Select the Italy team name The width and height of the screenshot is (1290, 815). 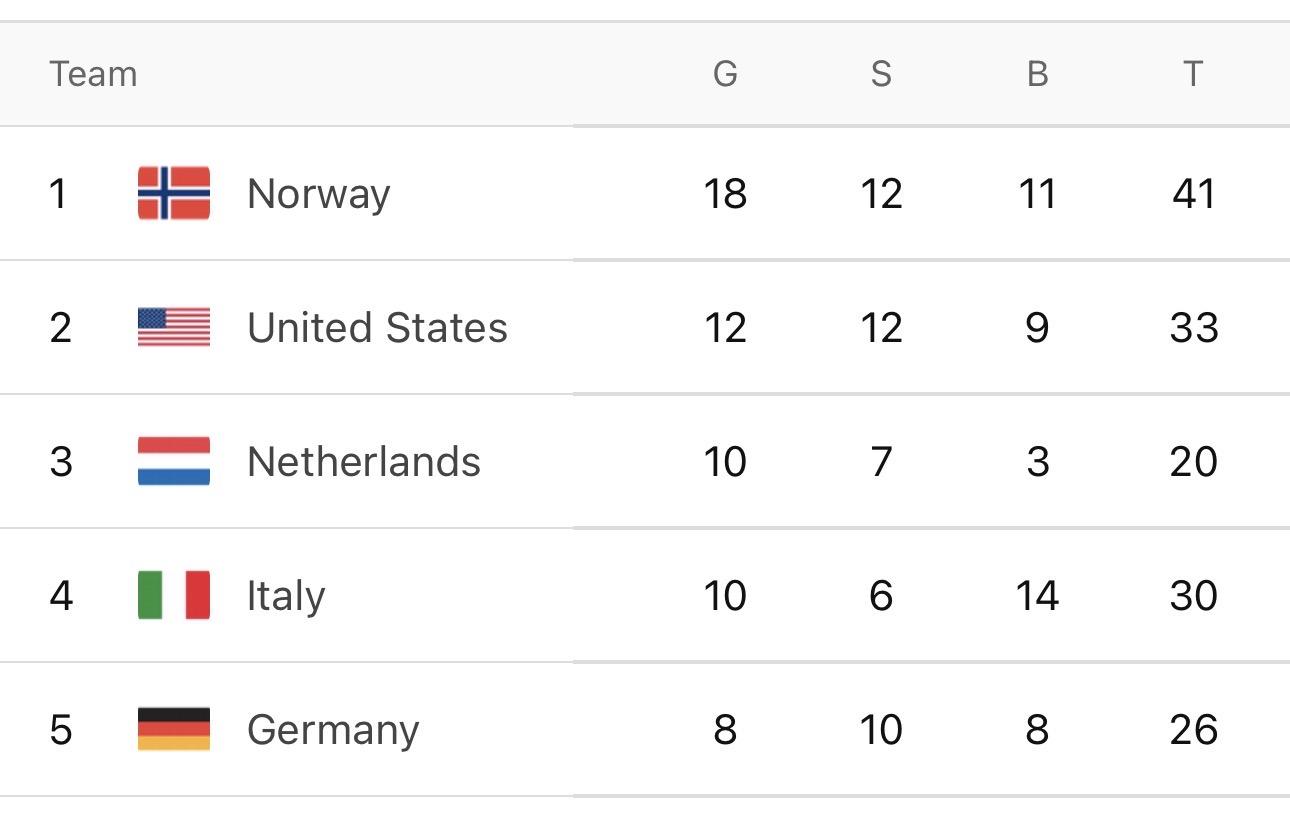(285, 595)
